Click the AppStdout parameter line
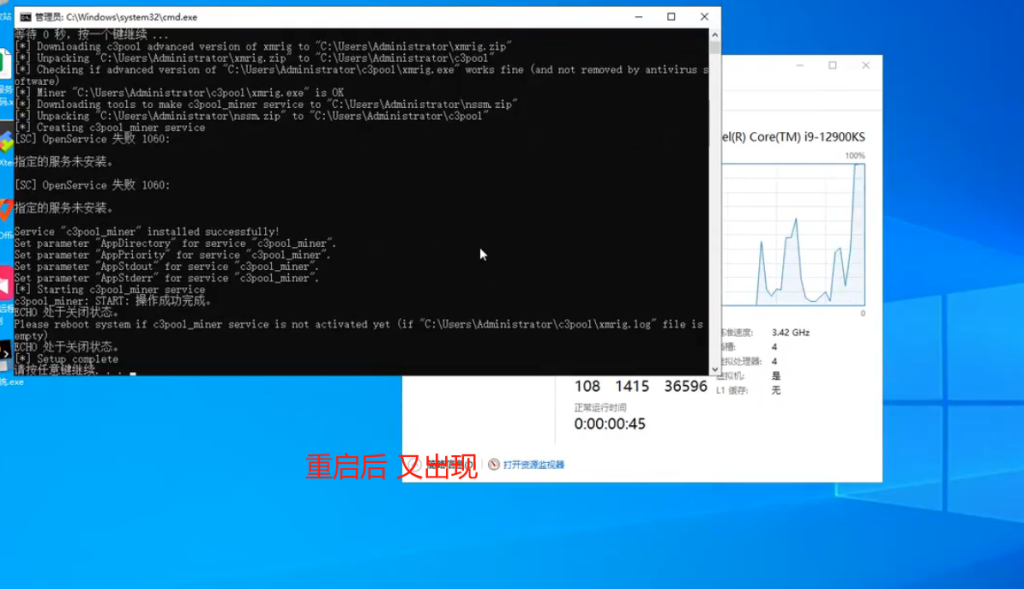Viewport: 1024px width, 589px height. point(167,266)
